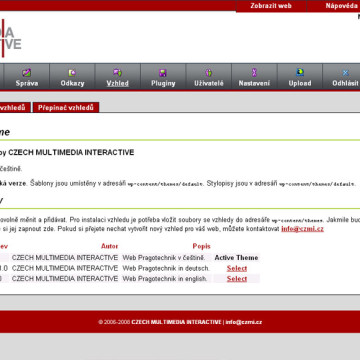Go to the Vzhled menu label
Viewport: 360px width, 360px height.
coord(118,83)
